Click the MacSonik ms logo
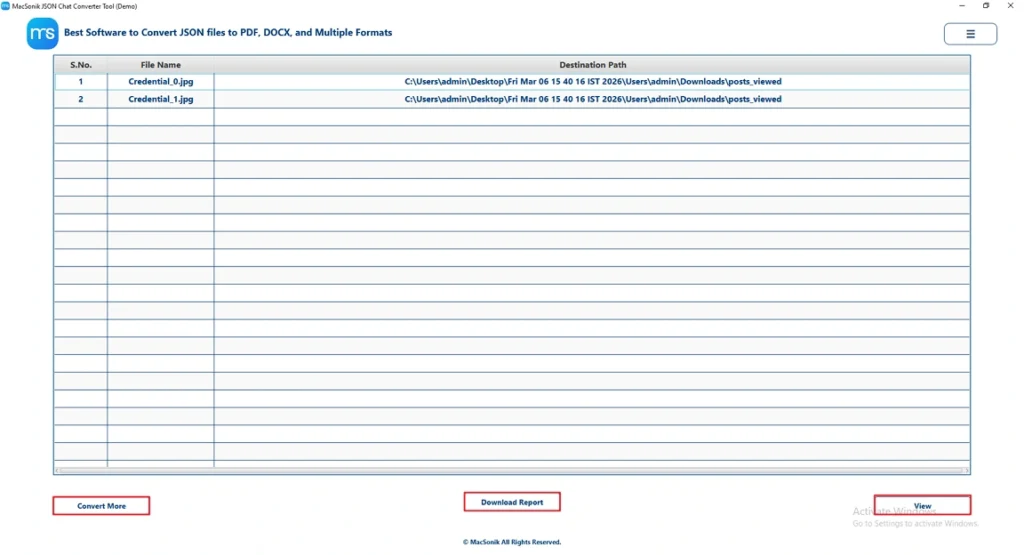1024x555 pixels. pos(42,33)
